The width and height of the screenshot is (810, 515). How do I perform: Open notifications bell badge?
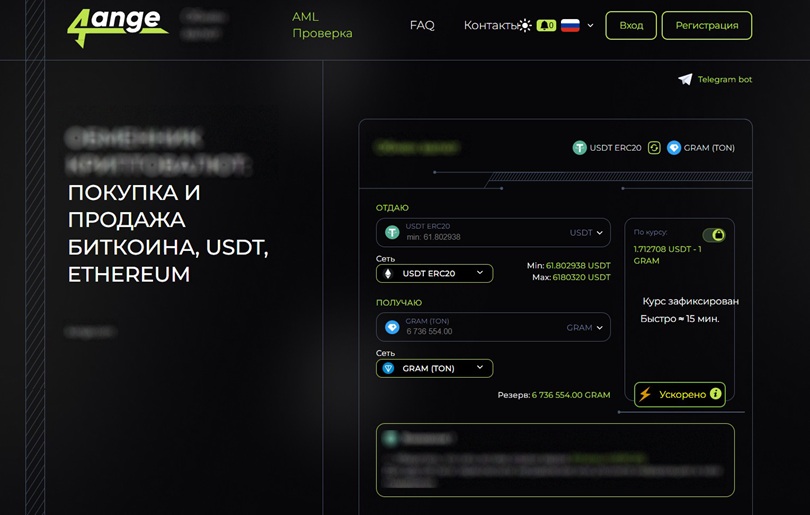(546, 25)
